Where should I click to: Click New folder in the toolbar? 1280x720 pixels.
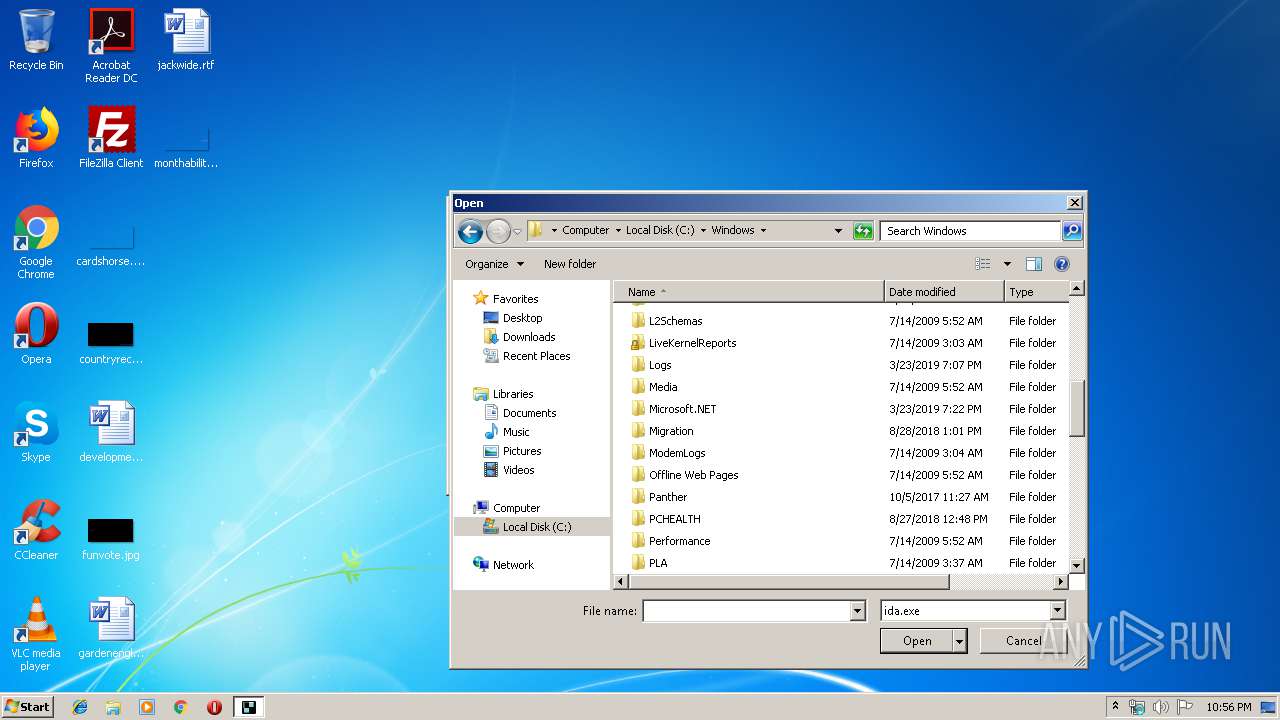tap(570, 264)
